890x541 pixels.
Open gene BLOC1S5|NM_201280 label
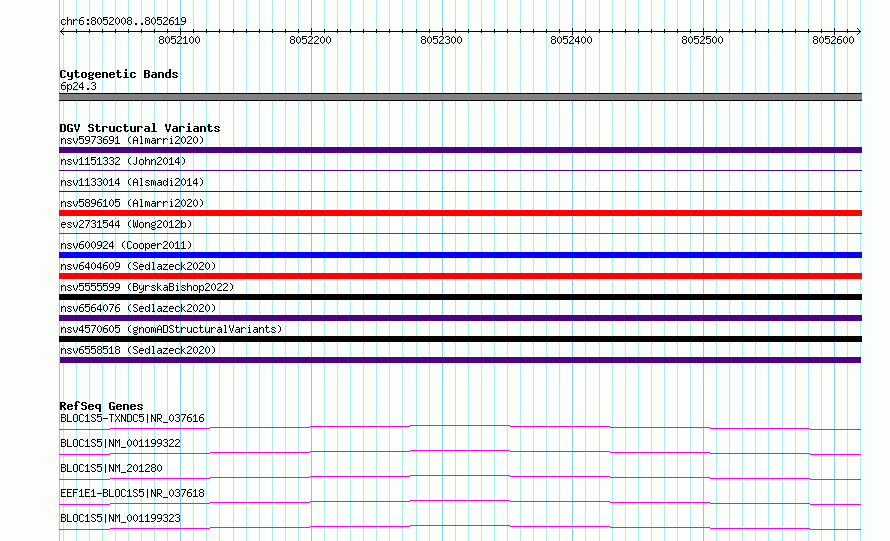(x=111, y=468)
